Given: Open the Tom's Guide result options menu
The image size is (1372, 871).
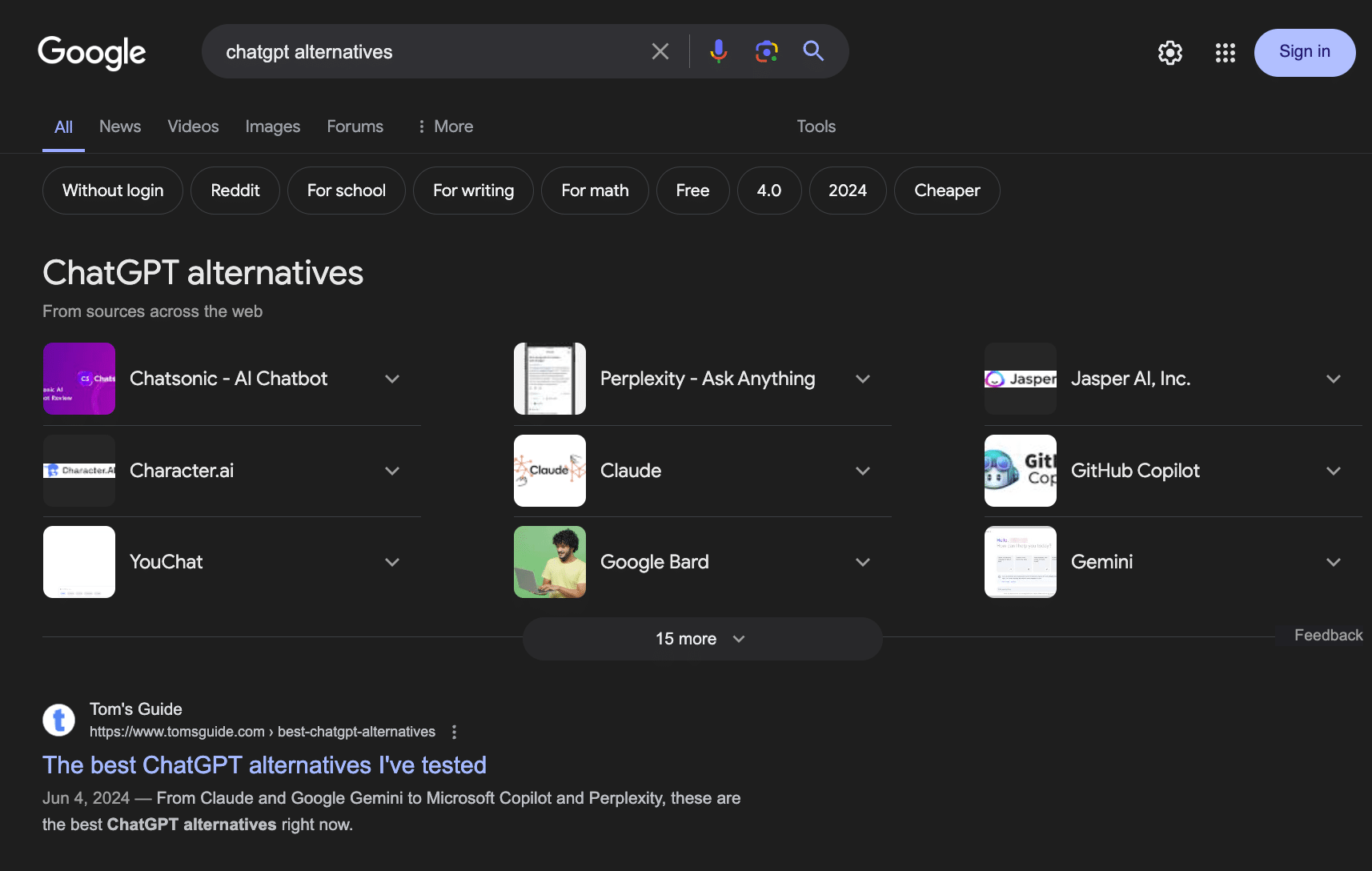Looking at the screenshot, I should (x=454, y=732).
